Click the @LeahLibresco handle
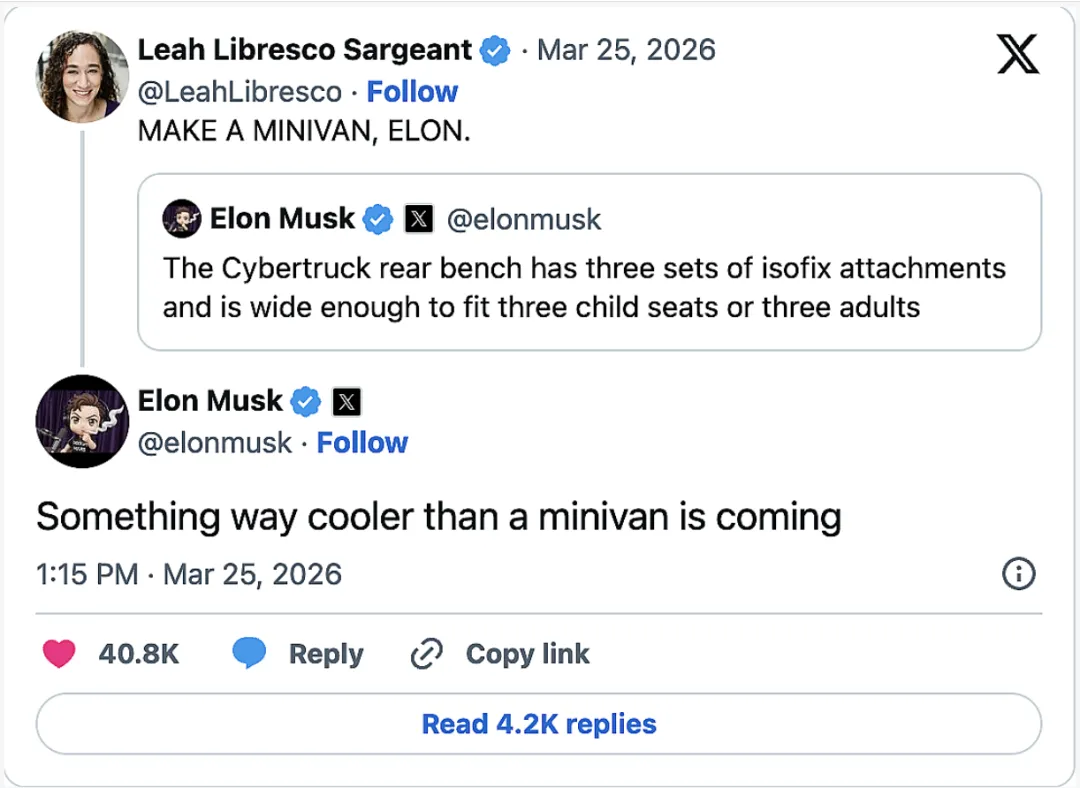 [x=240, y=92]
